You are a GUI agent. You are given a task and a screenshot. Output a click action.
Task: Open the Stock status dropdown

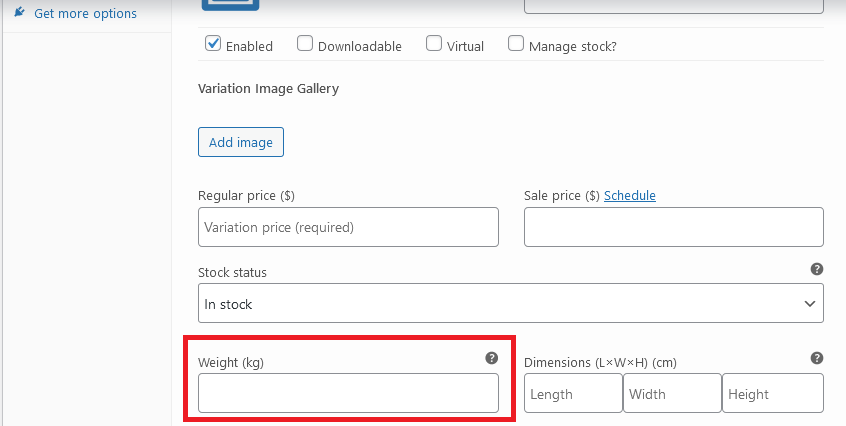[510, 303]
